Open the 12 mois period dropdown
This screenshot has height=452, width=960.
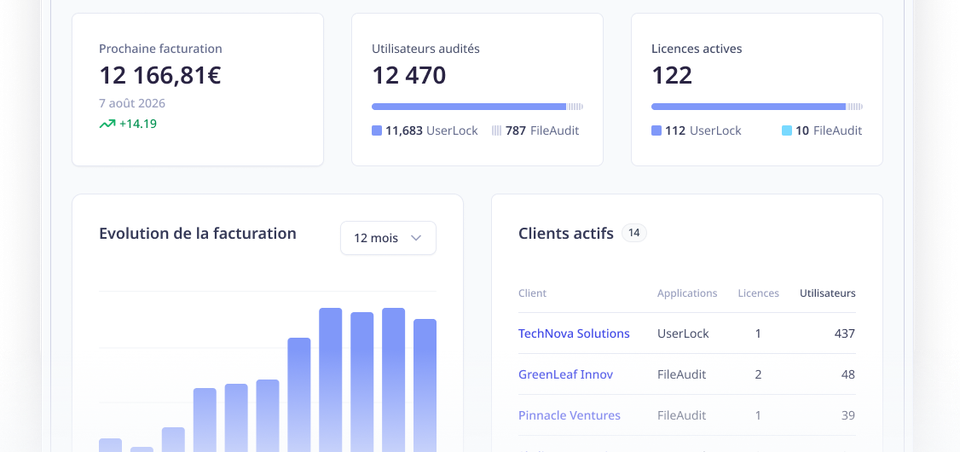[388, 238]
